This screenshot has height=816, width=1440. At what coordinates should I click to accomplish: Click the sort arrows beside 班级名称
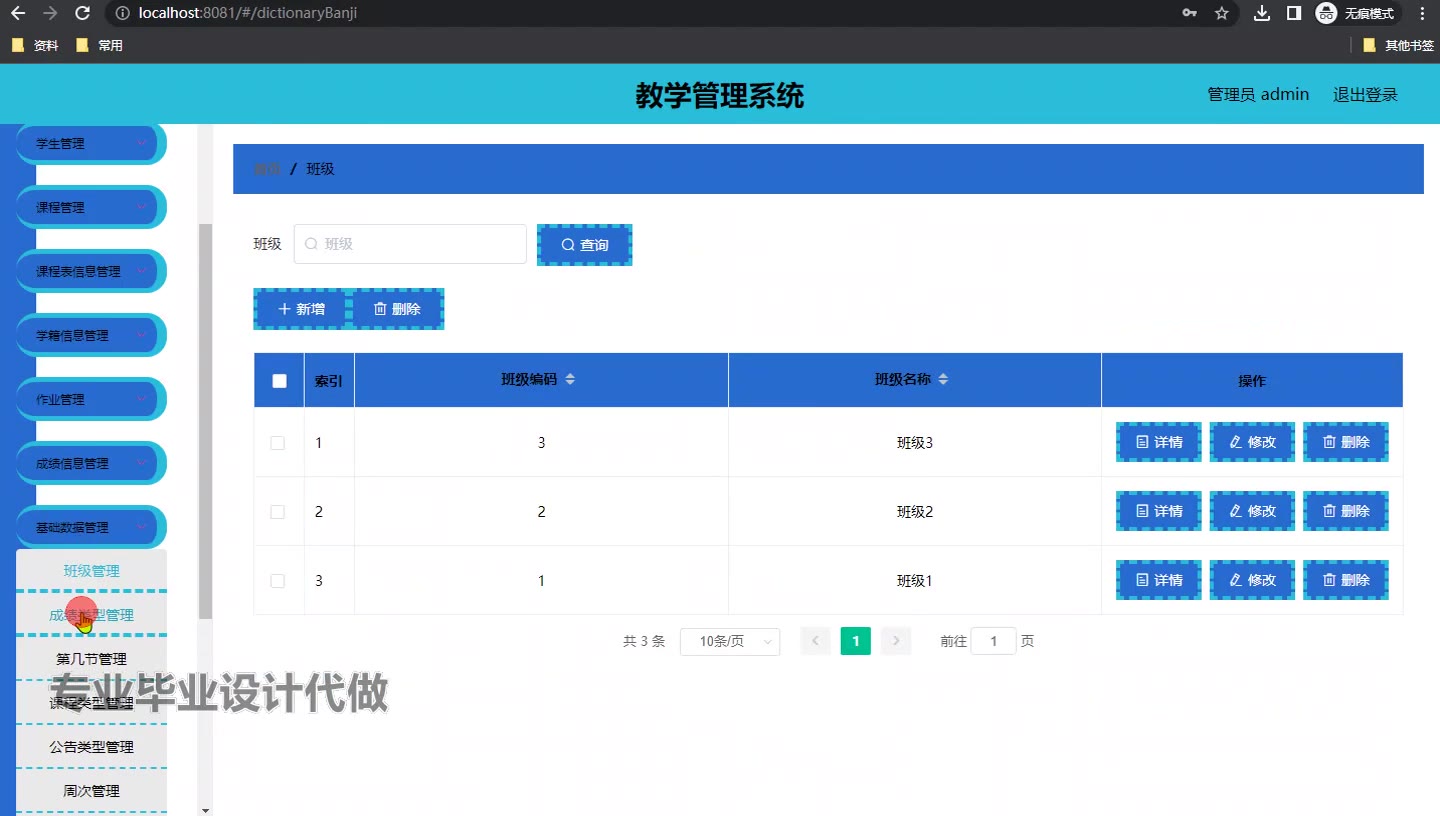click(x=943, y=380)
